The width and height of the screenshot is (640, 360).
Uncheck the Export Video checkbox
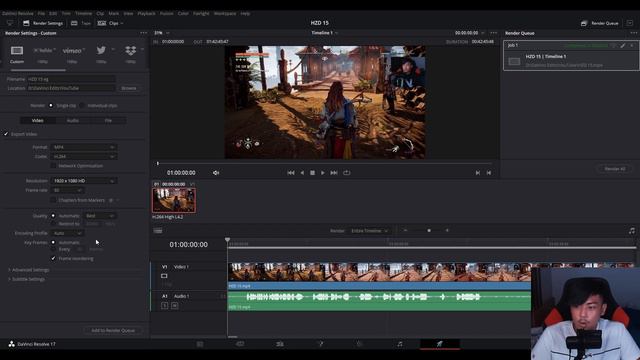[x=6, y=134]
